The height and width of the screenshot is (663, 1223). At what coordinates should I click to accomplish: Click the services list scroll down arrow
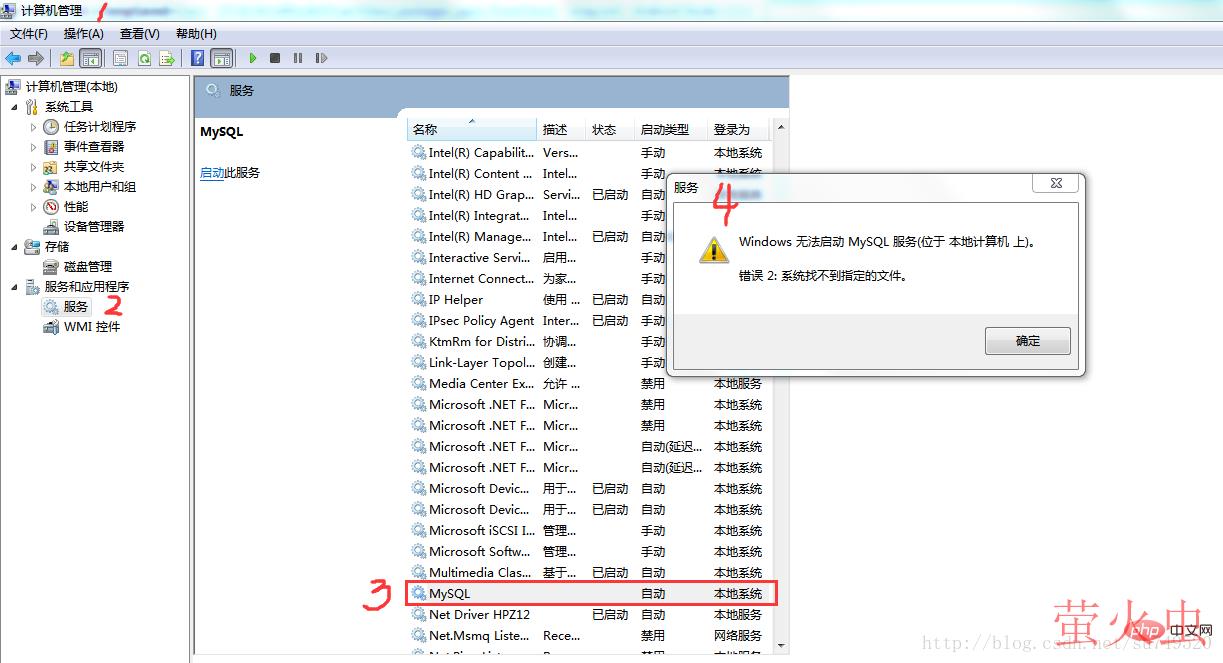(781, 646)
